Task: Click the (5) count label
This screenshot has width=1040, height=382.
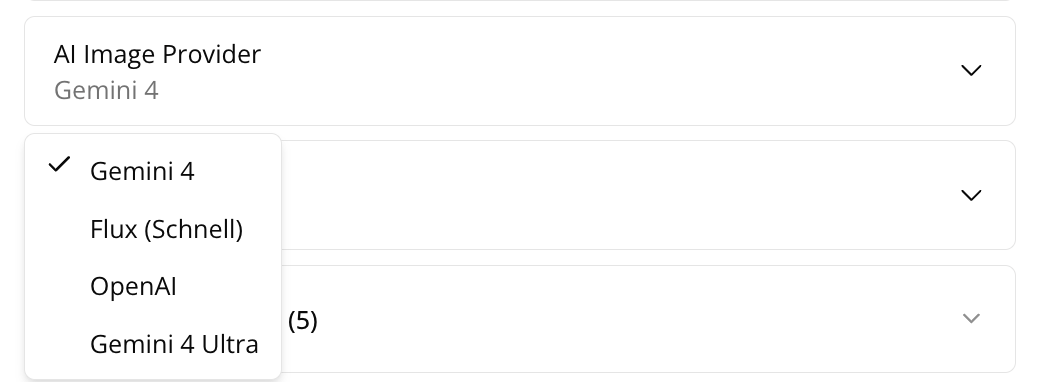Action: point(302,320)
